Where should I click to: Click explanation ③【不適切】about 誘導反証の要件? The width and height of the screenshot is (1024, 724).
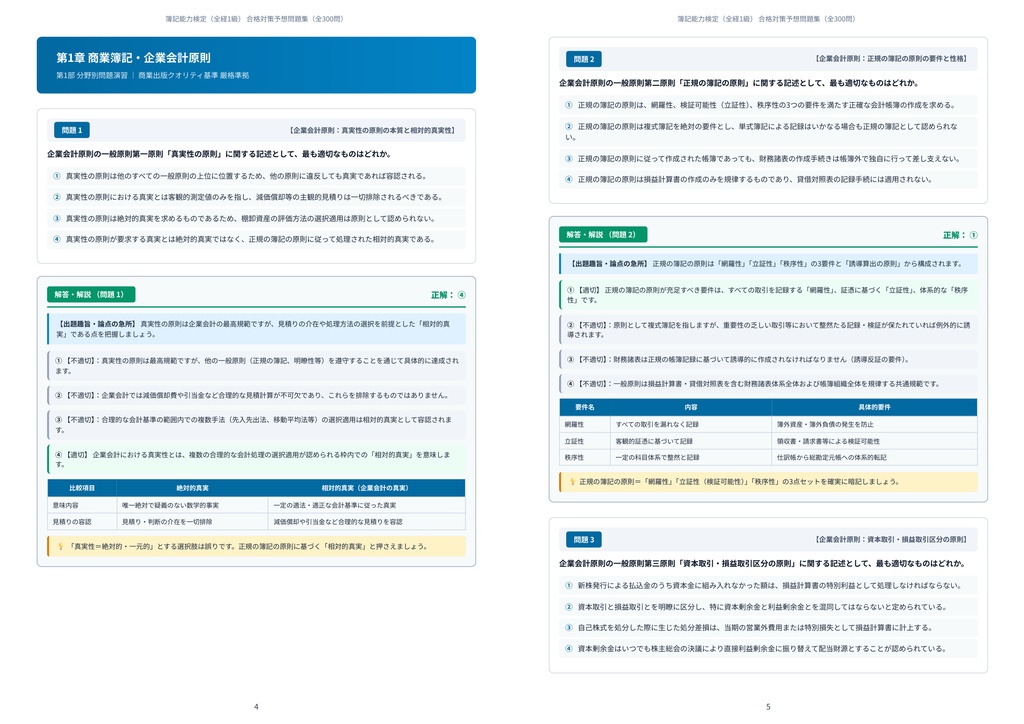click(x=768, y=360)
